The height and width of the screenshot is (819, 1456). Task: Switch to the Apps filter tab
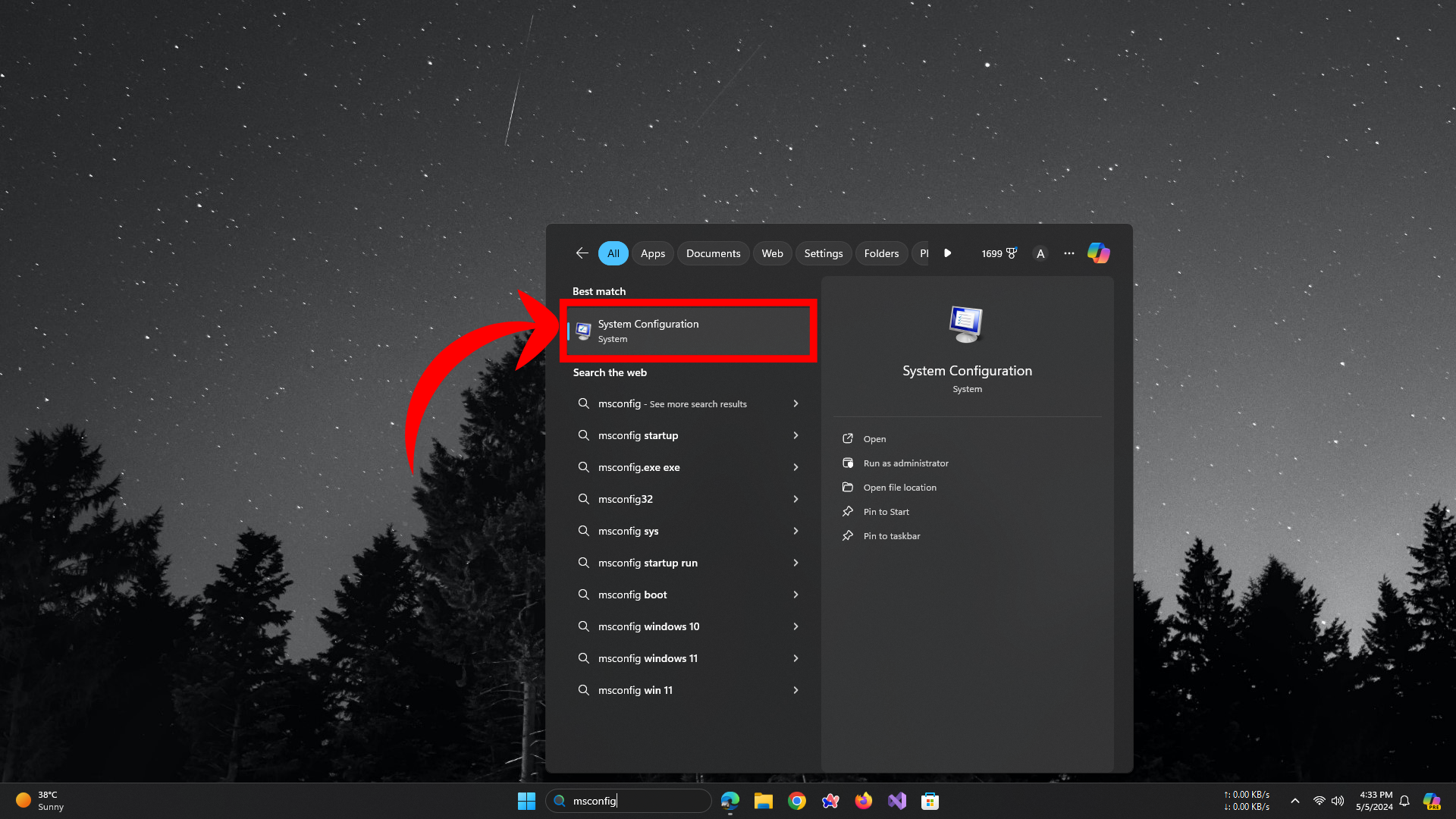[x=652, y=253]
